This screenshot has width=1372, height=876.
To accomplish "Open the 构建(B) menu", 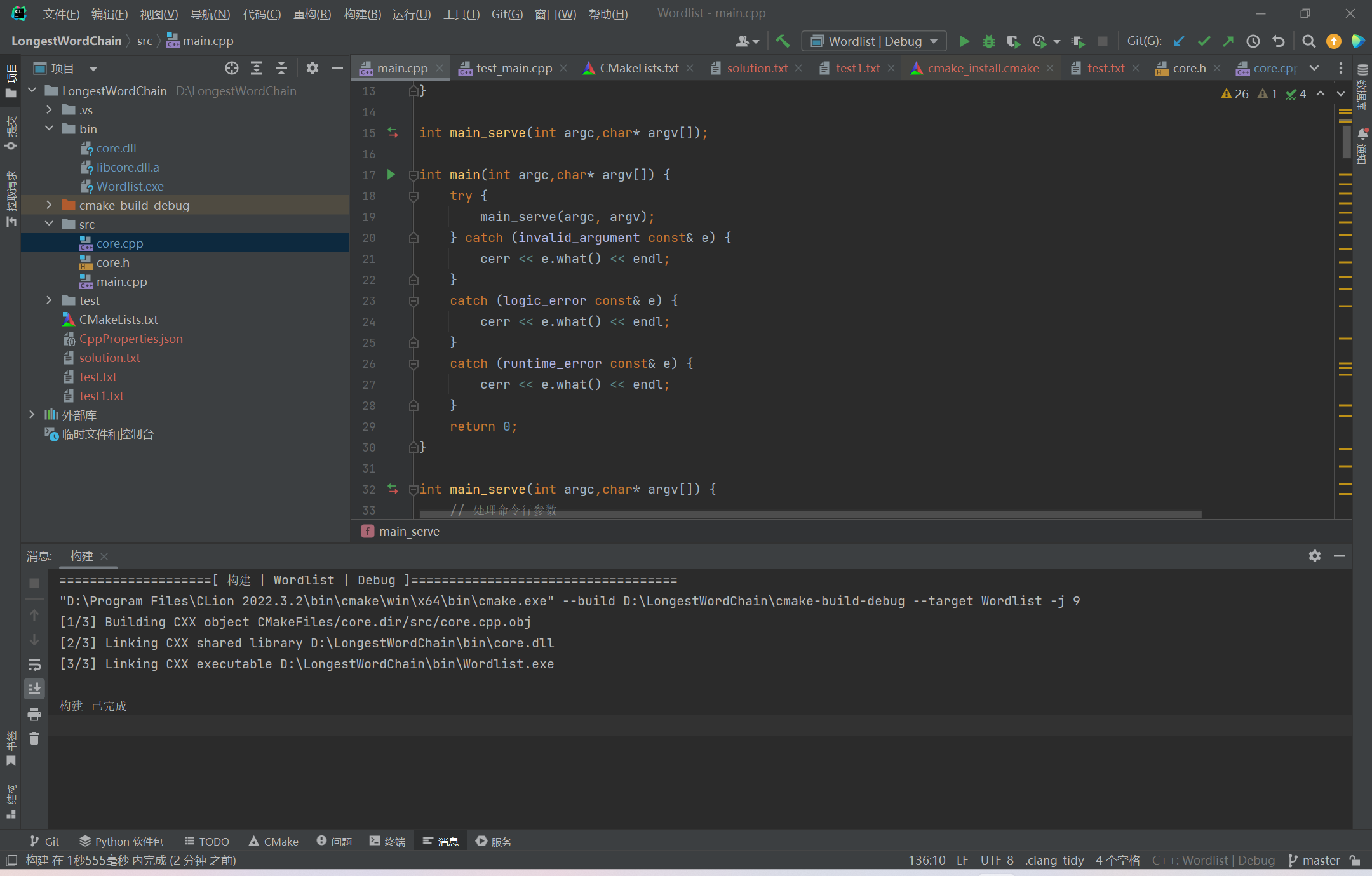I will (x=362, y=14).
